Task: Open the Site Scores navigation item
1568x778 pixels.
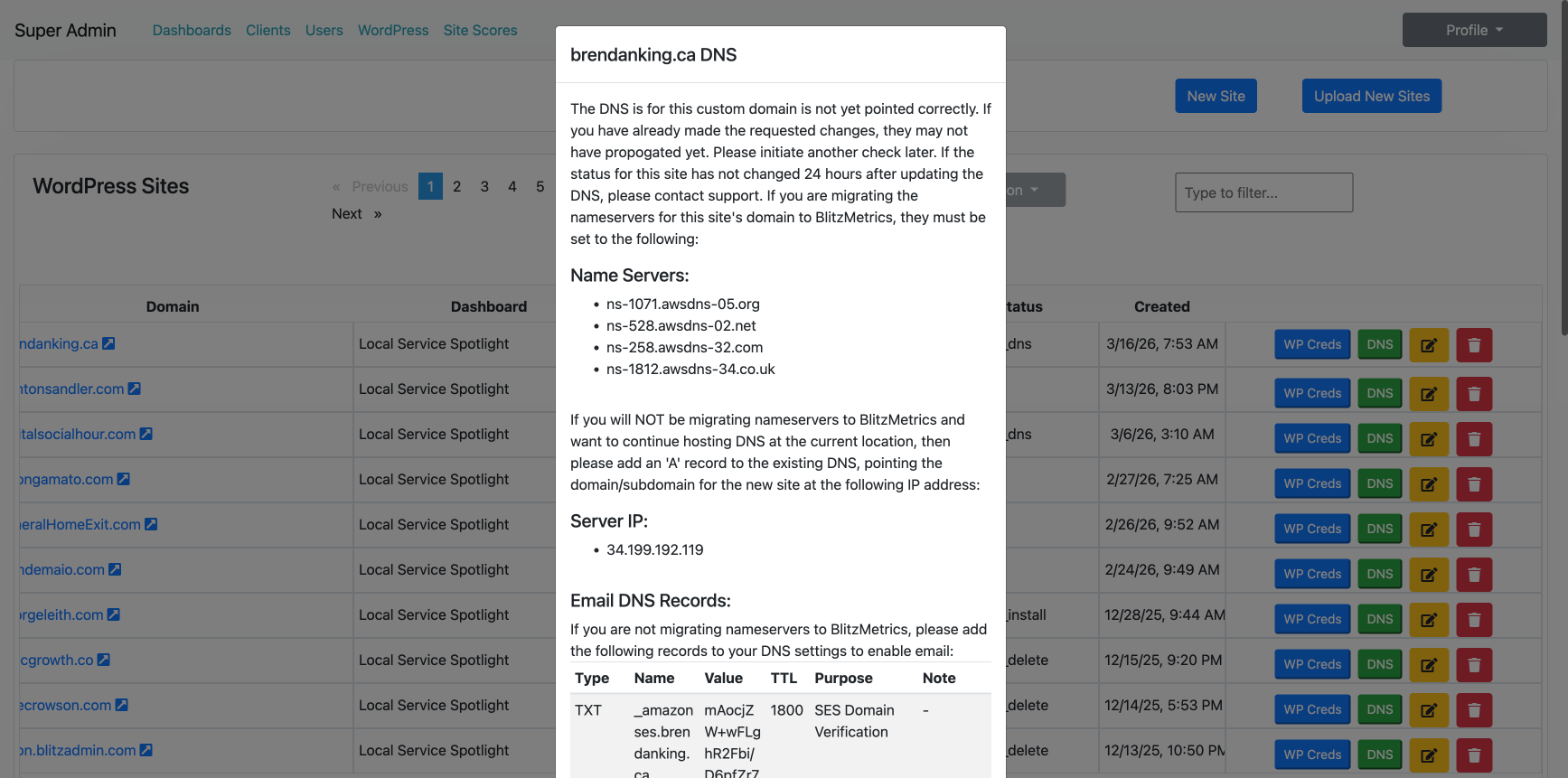Action: [x=480, y=30]
